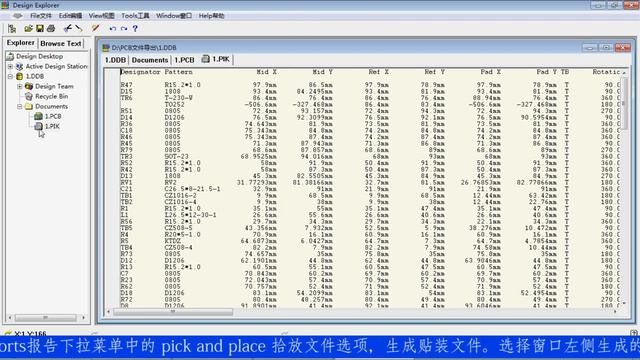Click the left arrow of report horizontal scrollbar
Screen dimensions: 640x360
pyautogui.click(x=108, y=312)
